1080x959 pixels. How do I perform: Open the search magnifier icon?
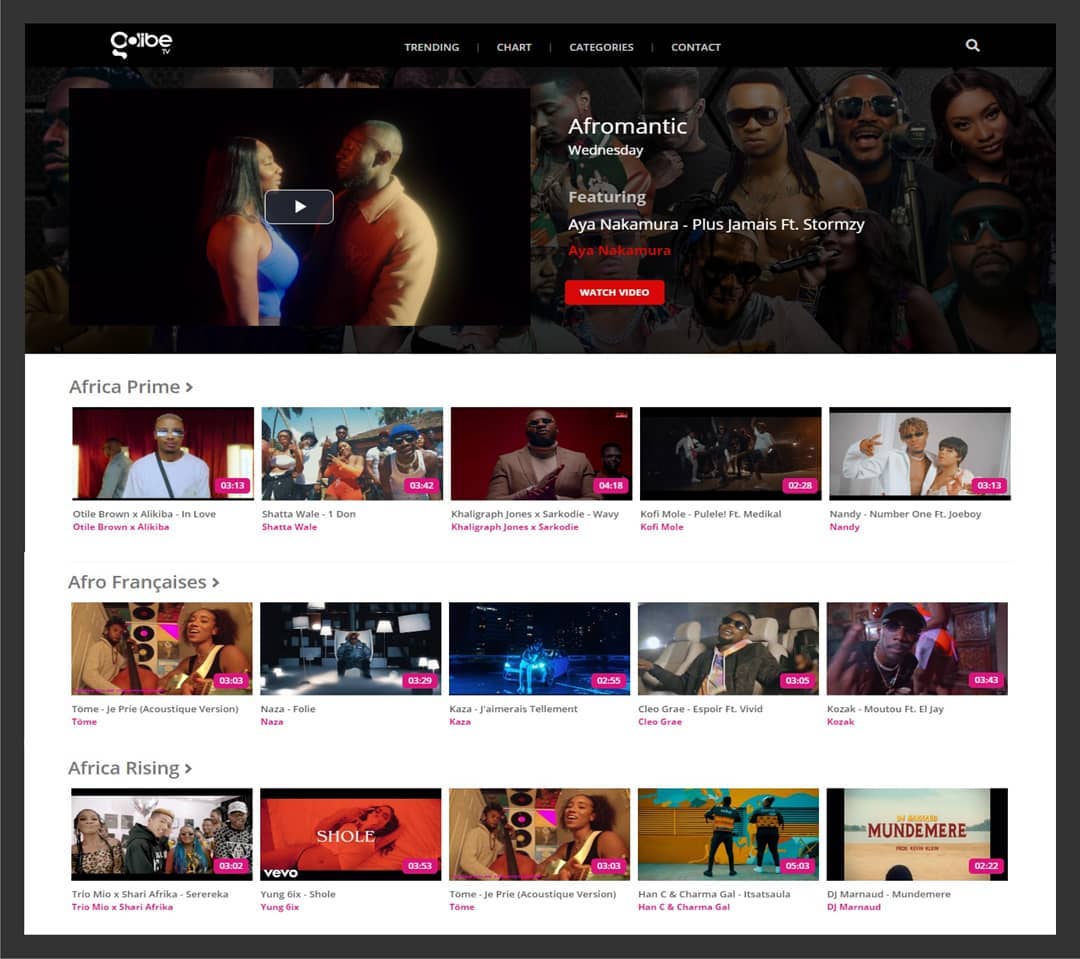pos(973,45)
